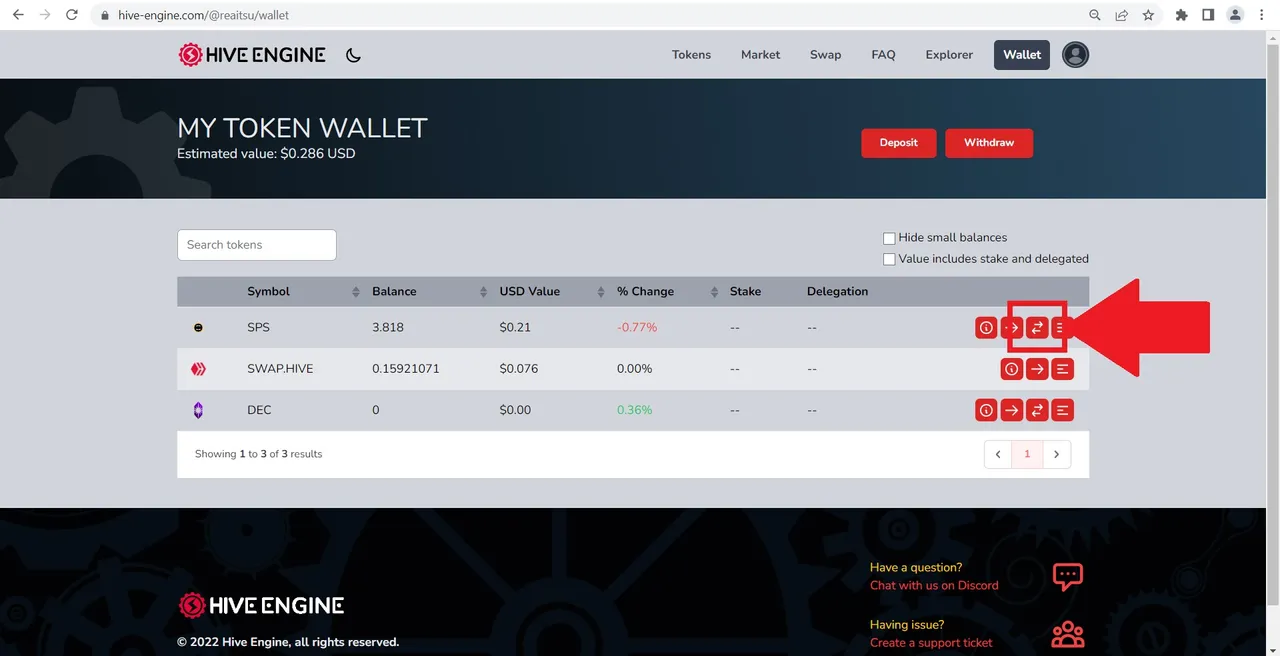
Task: Focus the Search tokens field
Action: (257, 245)
